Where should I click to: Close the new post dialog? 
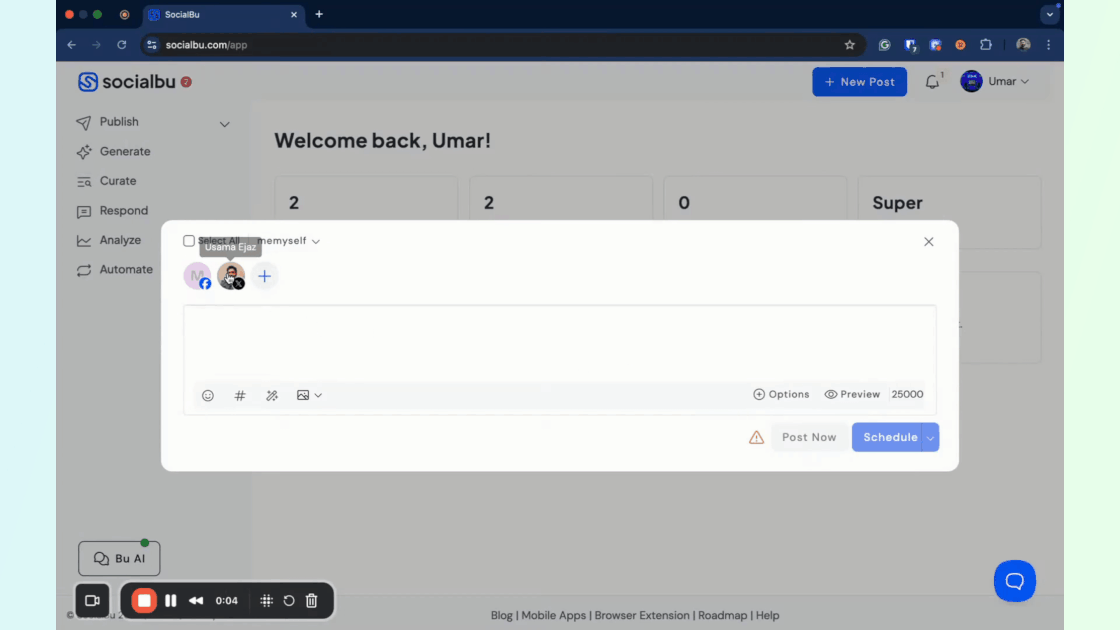point(929,242)
